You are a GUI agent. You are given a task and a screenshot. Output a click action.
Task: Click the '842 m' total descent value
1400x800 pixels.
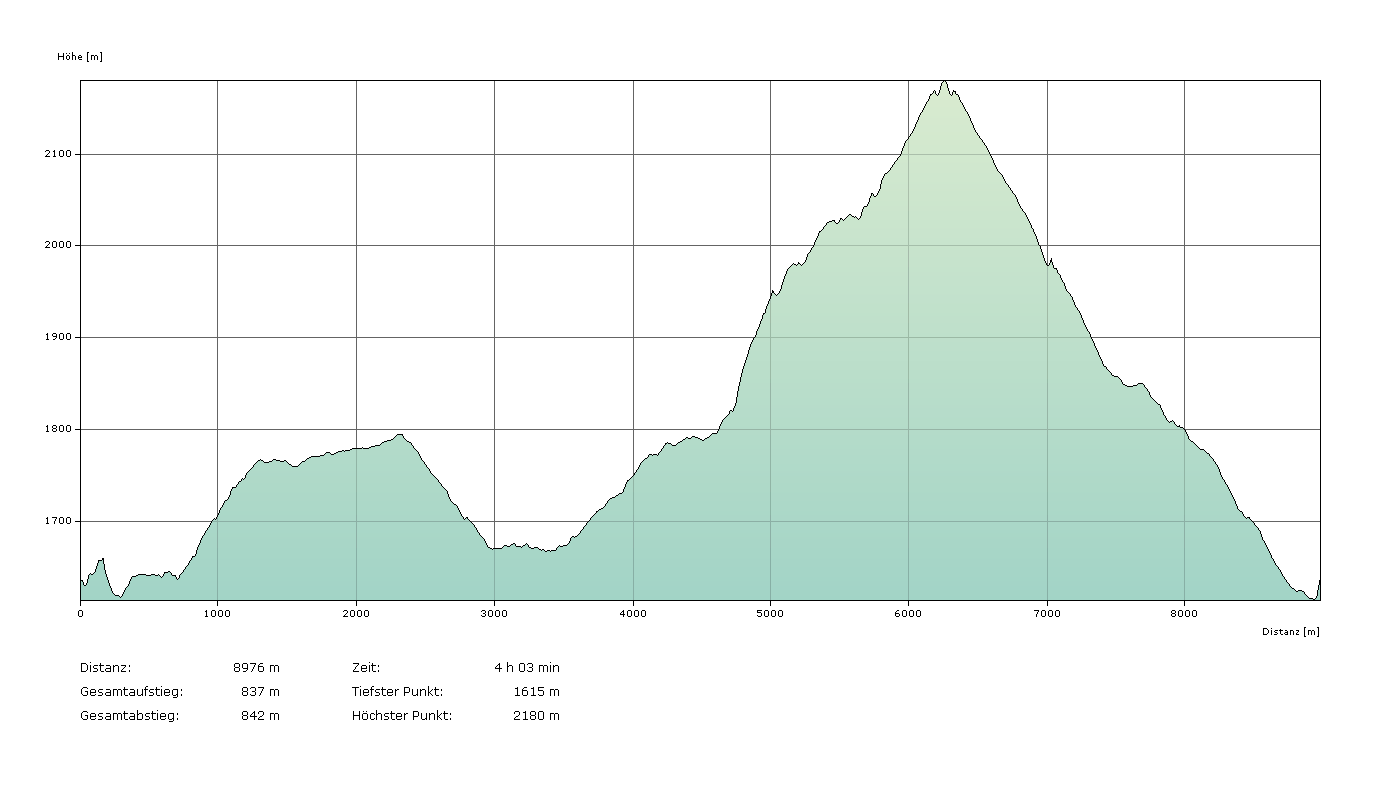pos(260,716)
